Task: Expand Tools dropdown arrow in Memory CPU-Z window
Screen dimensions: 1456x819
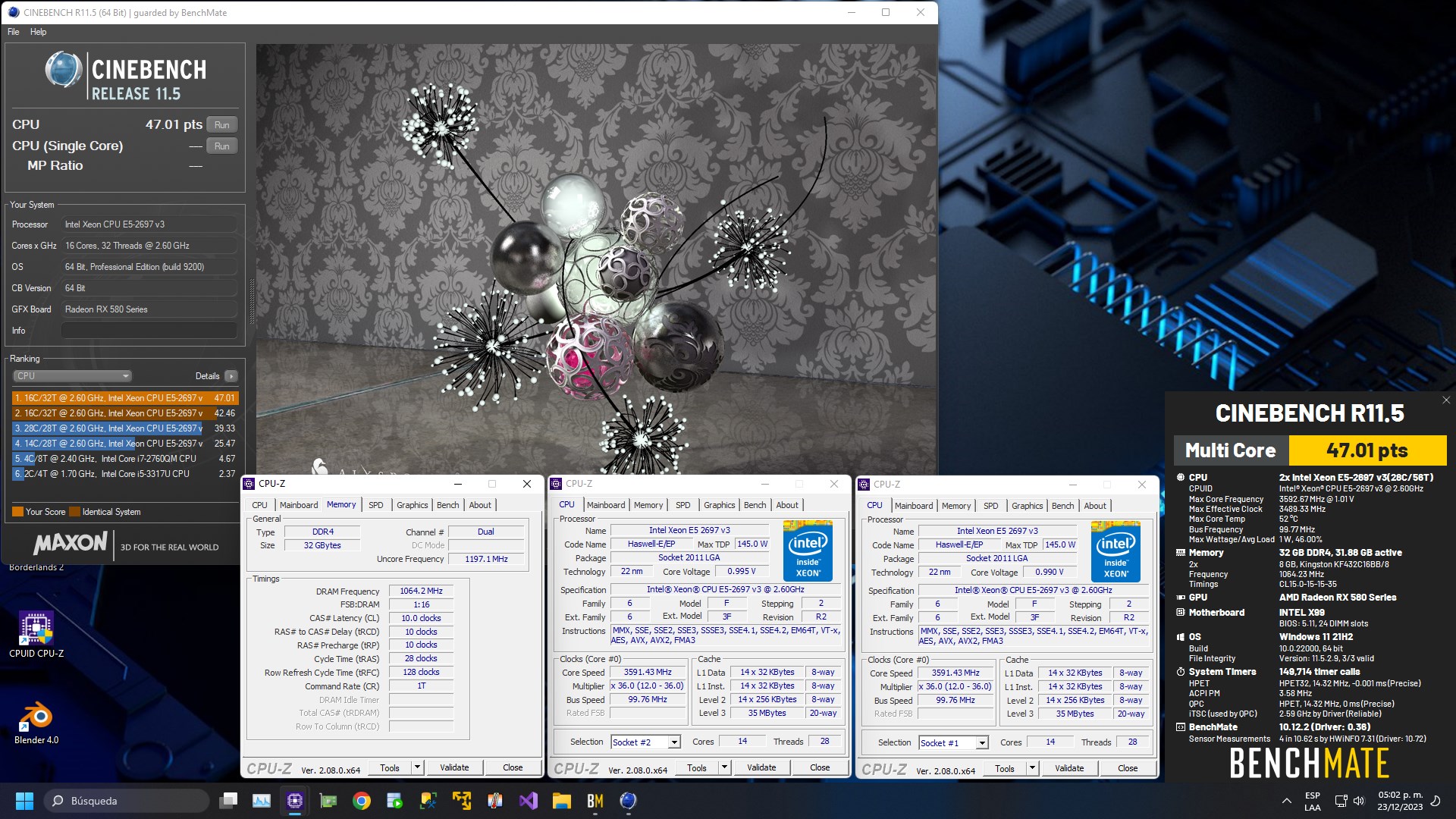Action: coord(417,767)
